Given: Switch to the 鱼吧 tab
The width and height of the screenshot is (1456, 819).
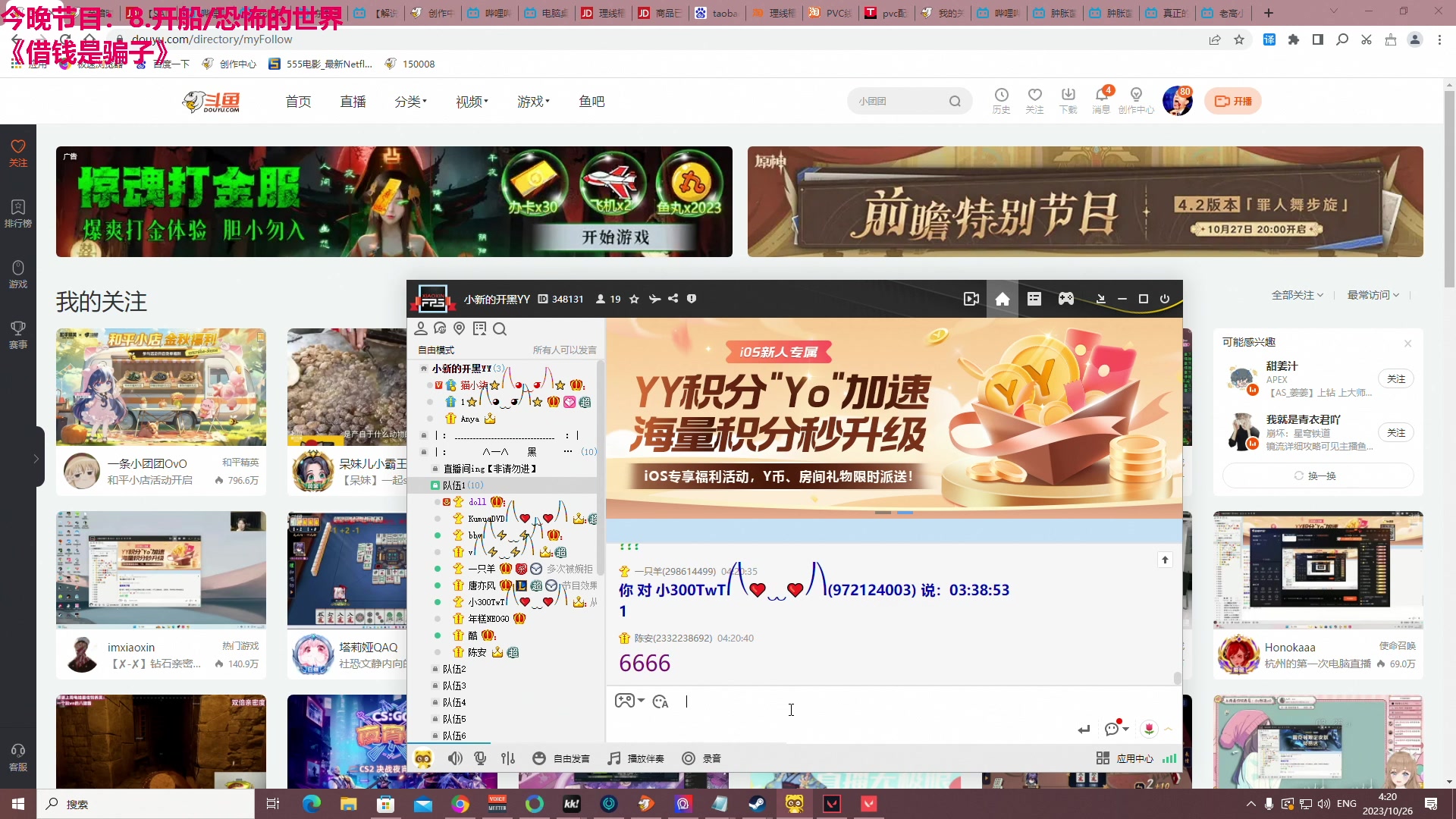Looking at the screenshot, I should 591,101.
